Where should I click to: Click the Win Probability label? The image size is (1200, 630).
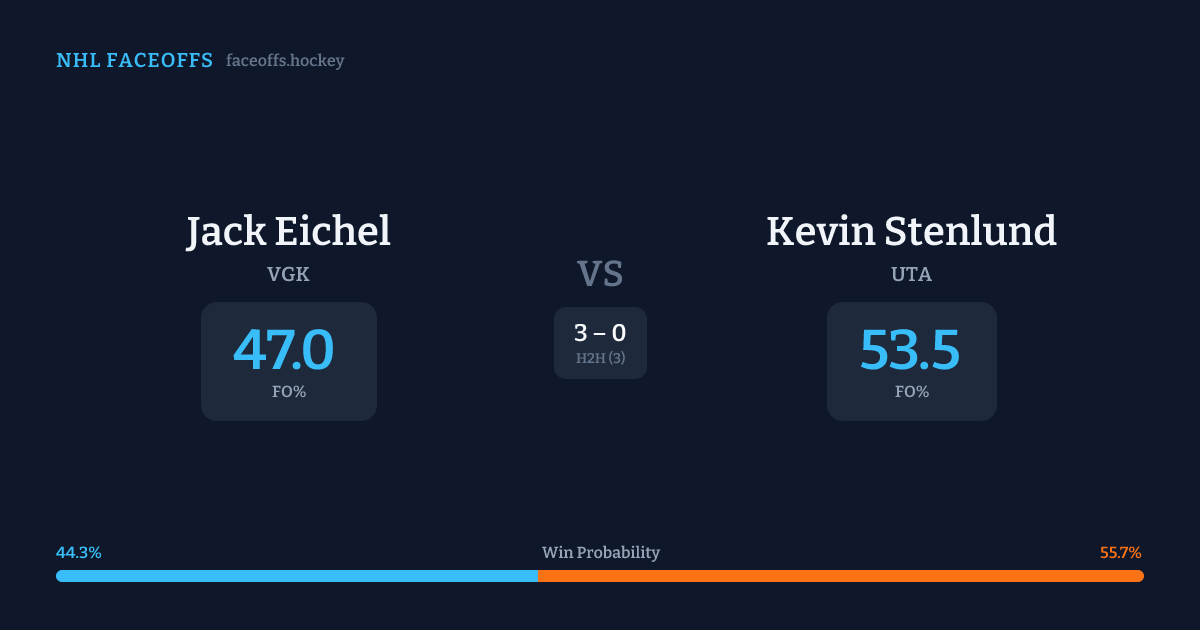[x=600, y=553]
